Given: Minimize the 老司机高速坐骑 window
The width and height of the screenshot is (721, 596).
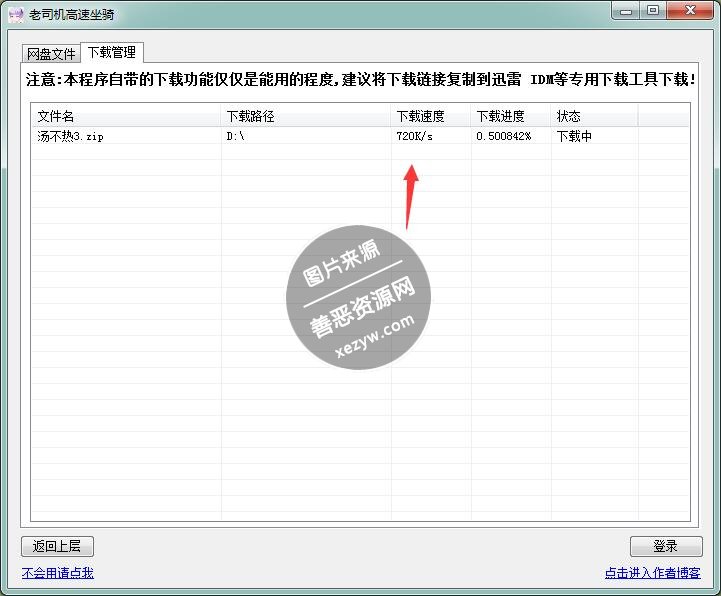Looking at the screenshot, I should click(x=626, y=11).
